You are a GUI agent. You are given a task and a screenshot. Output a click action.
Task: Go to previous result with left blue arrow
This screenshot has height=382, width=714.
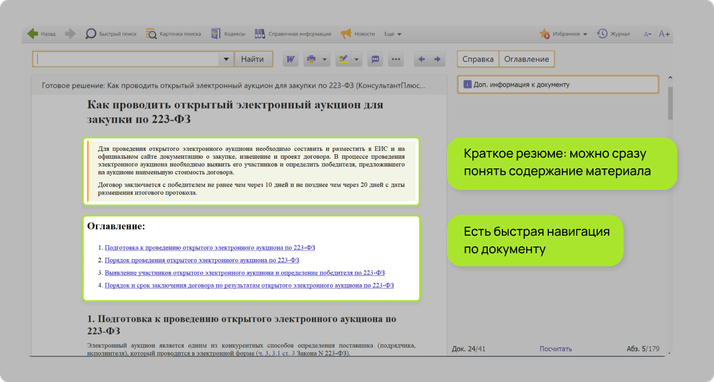pos(422,59)
